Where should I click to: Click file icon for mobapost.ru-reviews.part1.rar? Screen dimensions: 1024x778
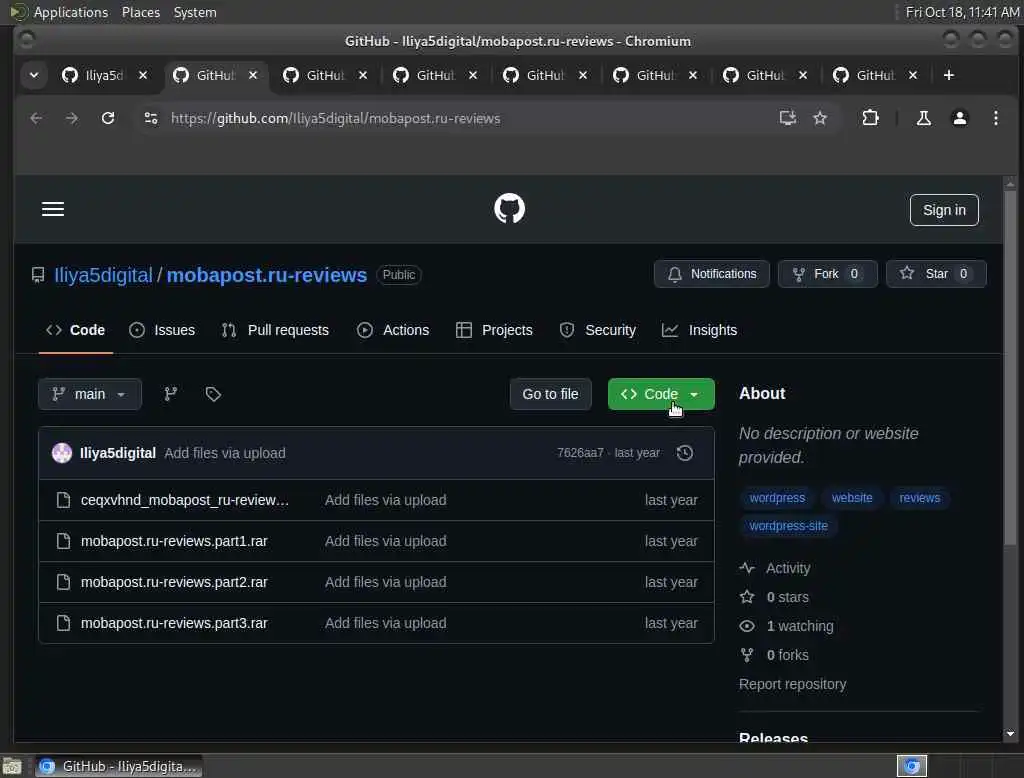click(x=63, y=541)
